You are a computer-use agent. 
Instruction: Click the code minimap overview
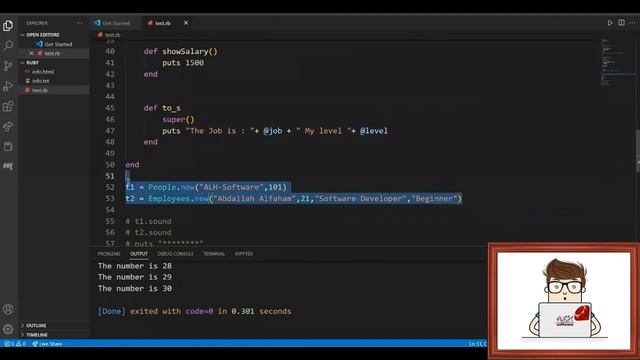coord(617,63)
